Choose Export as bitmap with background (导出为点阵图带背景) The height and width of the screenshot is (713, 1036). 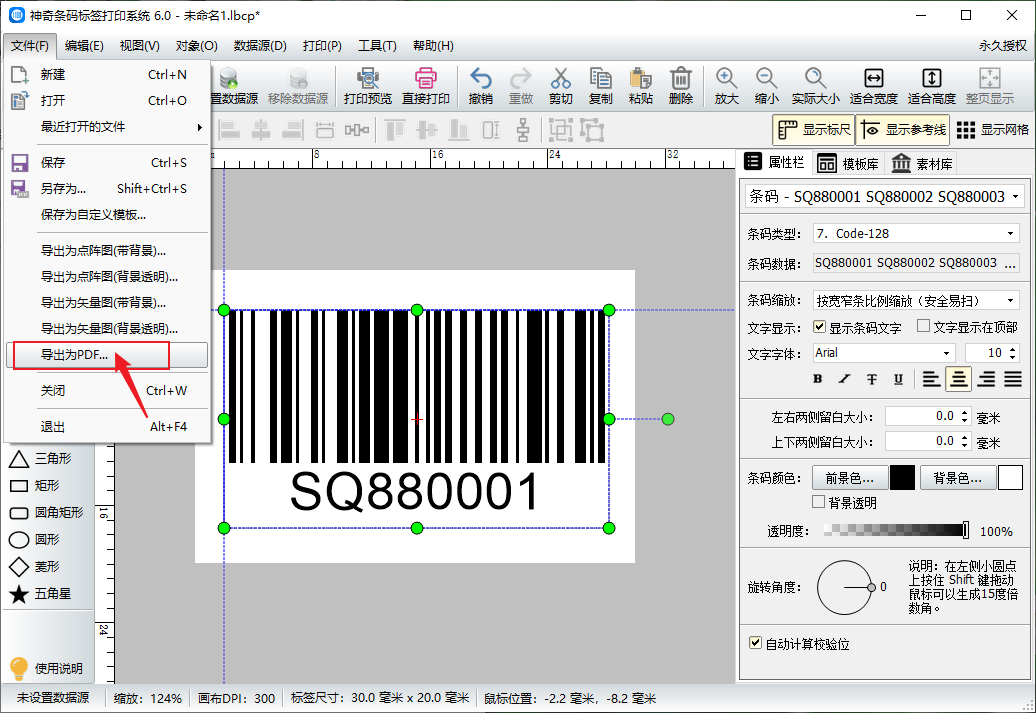pos(107,250)
